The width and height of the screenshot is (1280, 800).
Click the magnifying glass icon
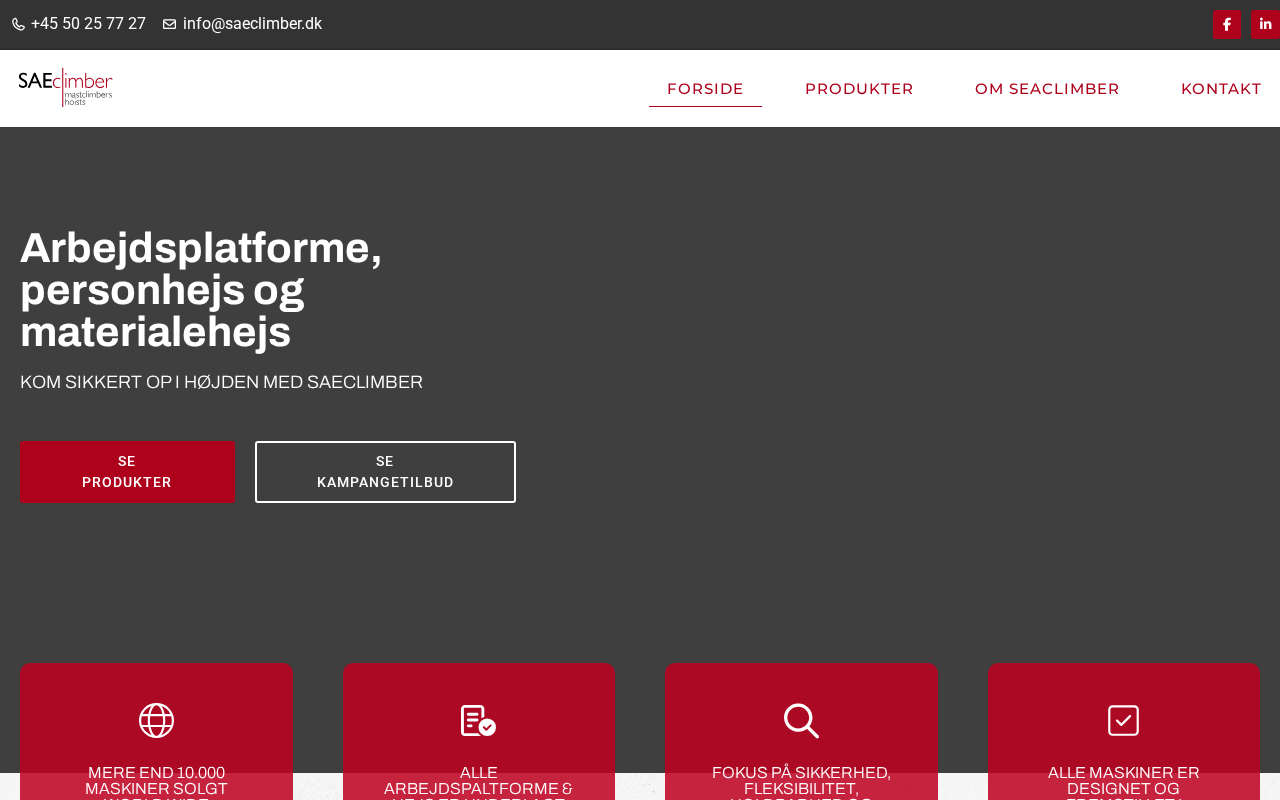click(x=801, y=720)
